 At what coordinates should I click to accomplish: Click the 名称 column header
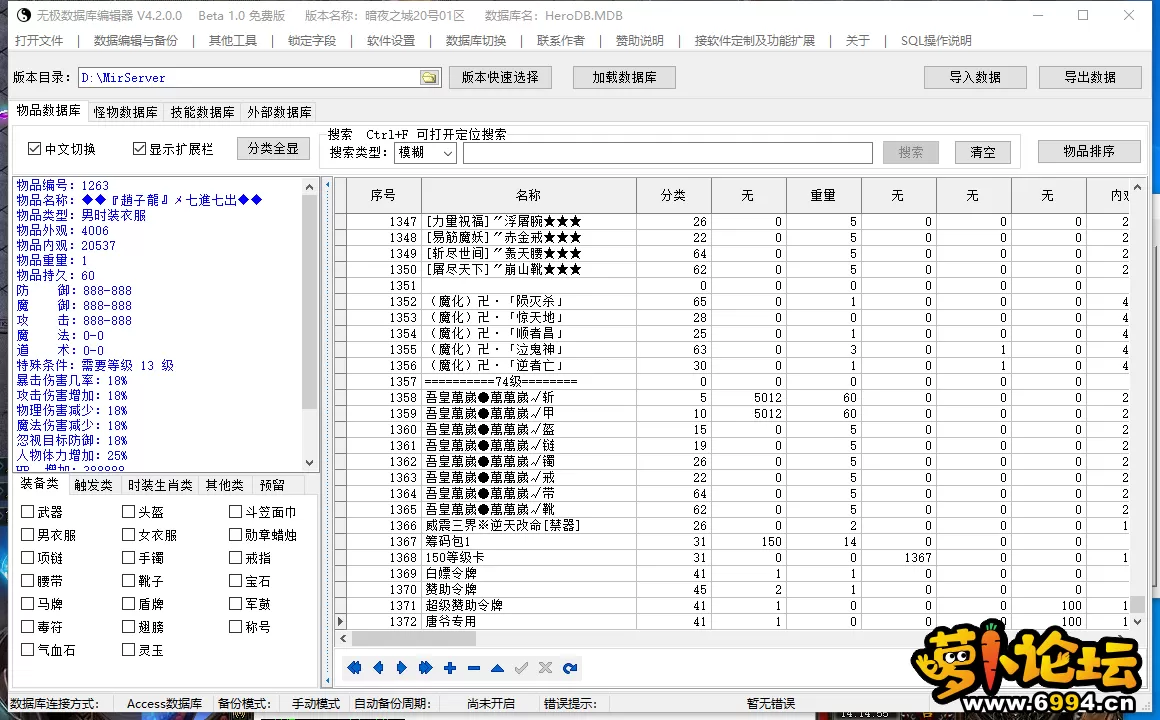point(528,195)
